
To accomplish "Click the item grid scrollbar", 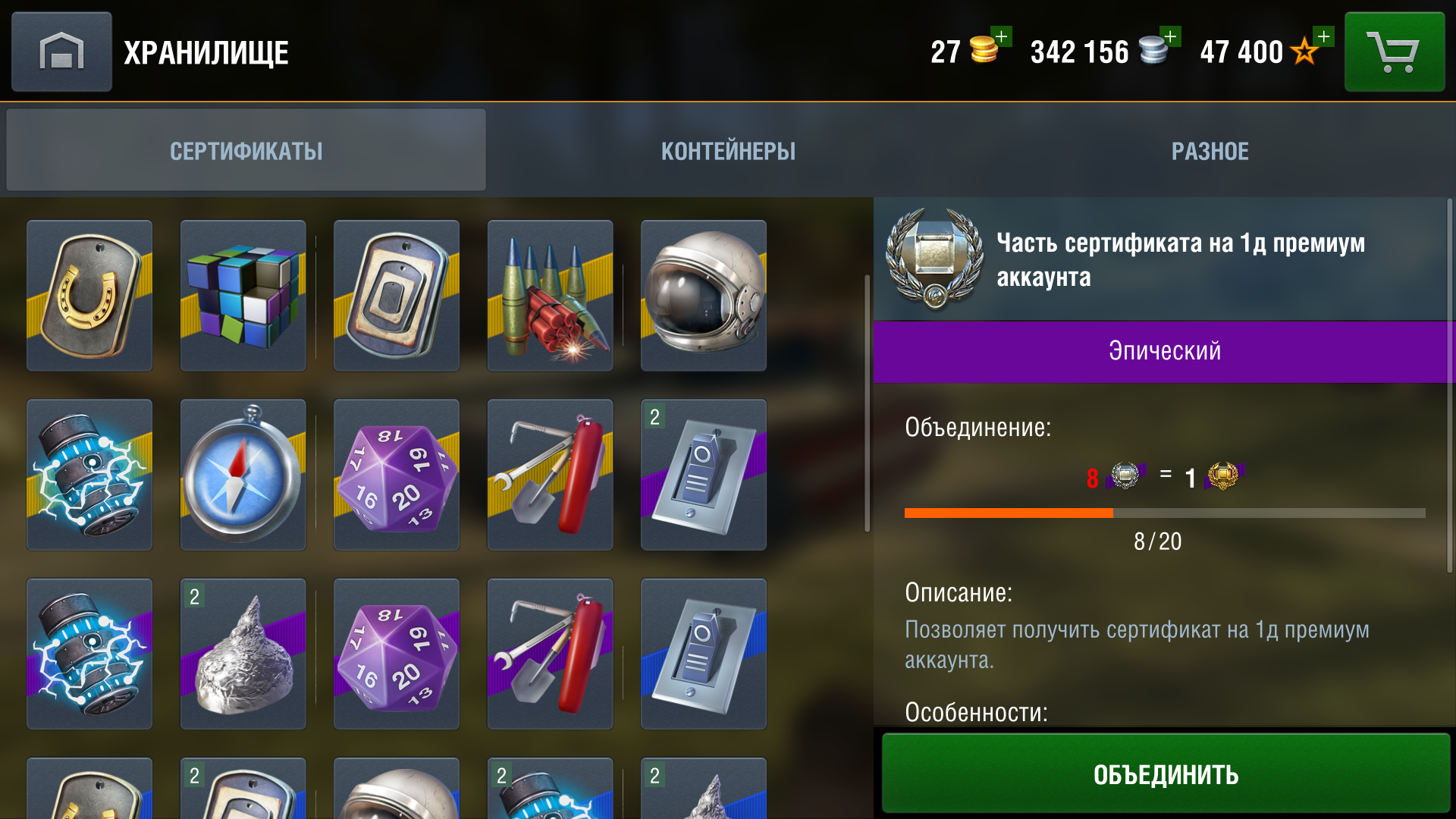I will click(868, 403).
